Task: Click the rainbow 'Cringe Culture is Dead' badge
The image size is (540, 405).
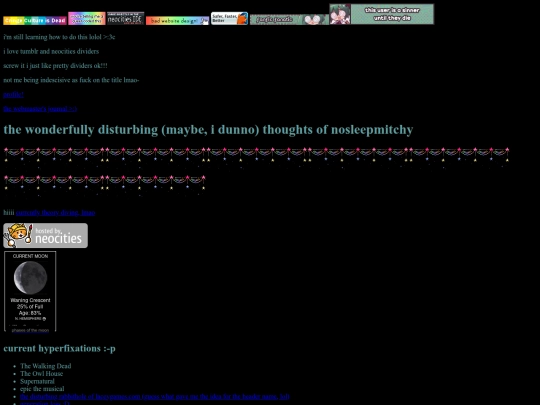Action: [35, 21]
